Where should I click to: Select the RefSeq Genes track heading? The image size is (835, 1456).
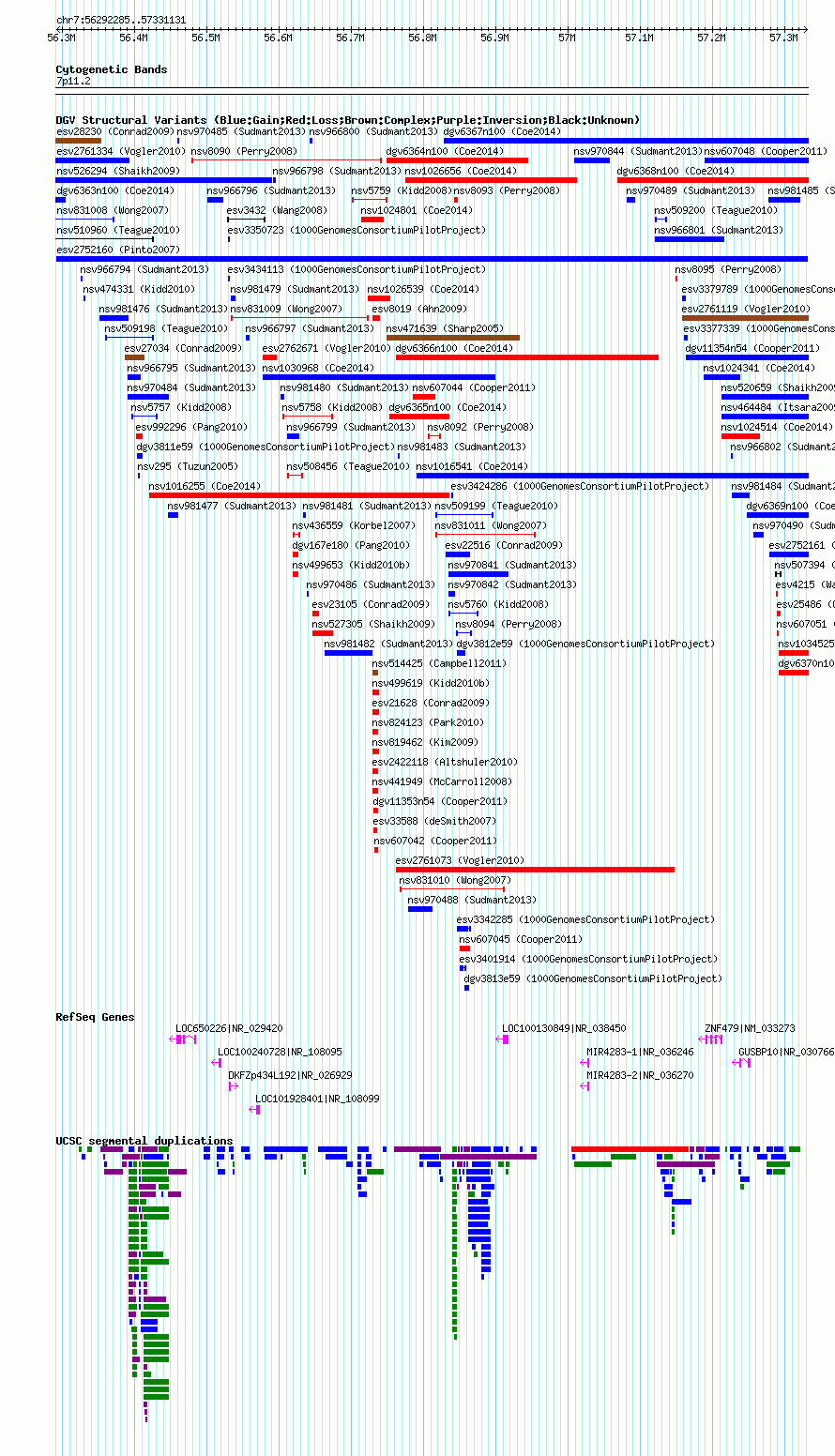95,1017
